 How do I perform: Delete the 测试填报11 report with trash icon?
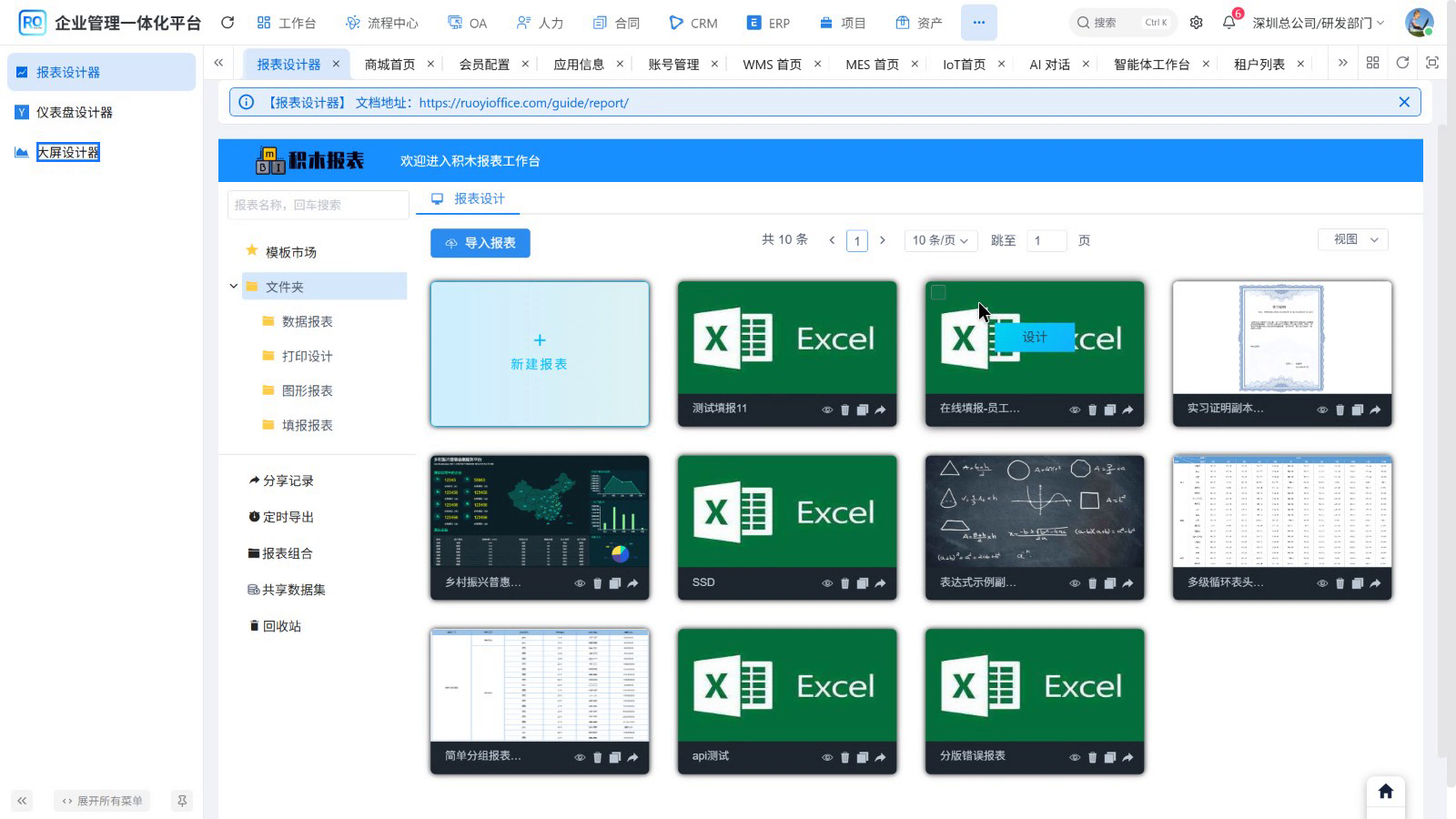tap(844, 409)
